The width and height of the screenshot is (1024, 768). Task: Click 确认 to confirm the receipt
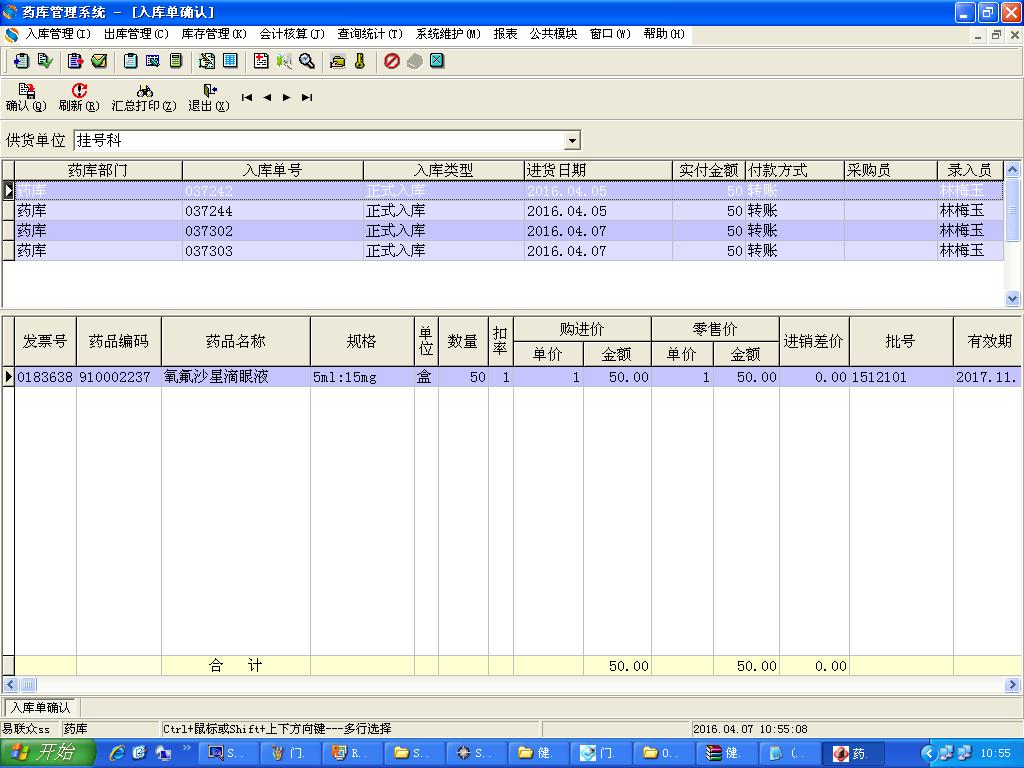pyautogui.click(x=26, y=97)
